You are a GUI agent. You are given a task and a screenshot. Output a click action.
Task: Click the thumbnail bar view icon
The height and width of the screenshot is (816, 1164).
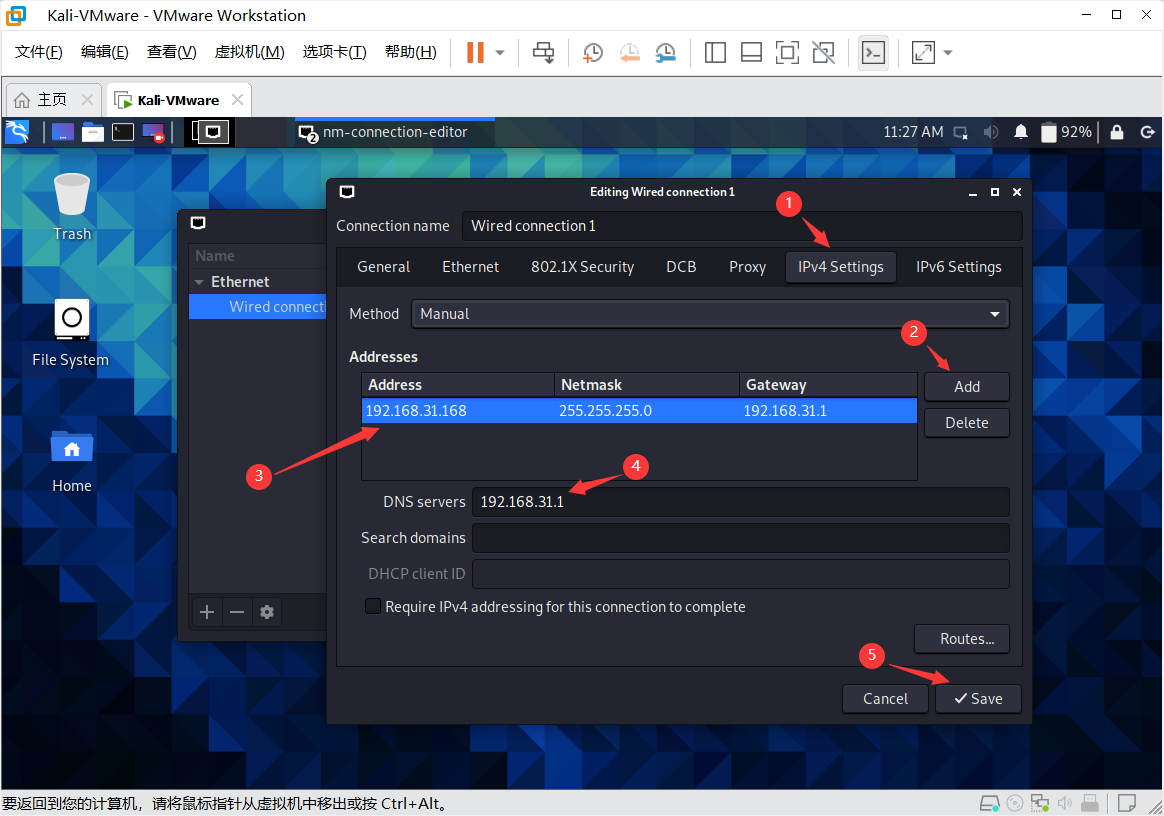coord(751,52)
